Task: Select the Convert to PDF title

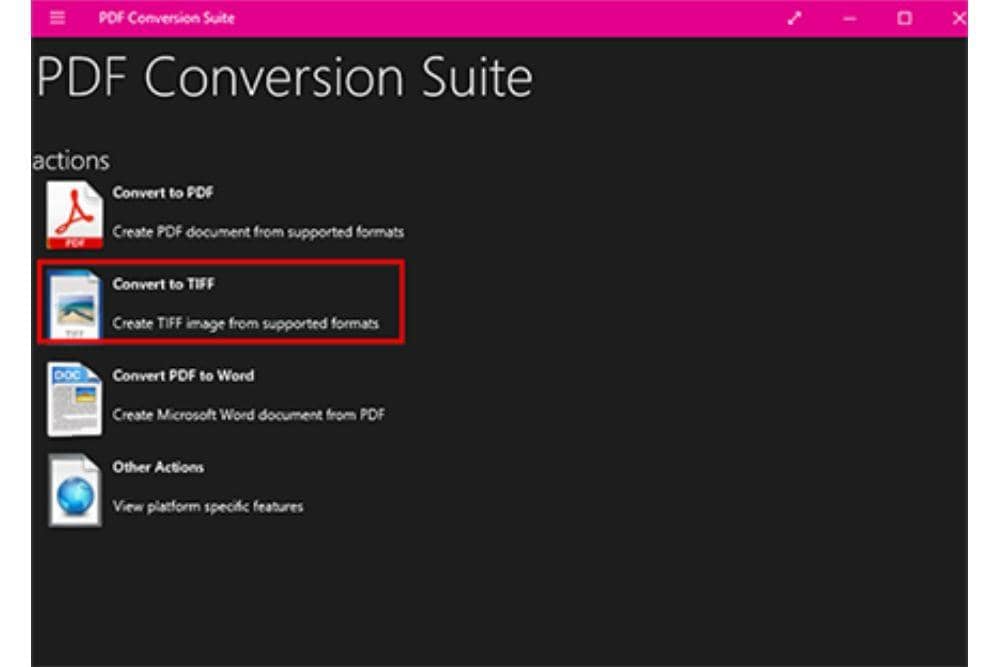Action: [163, 193]
